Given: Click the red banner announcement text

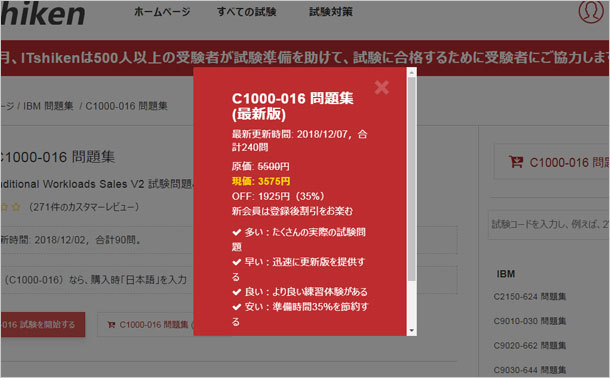Looking at the screenshot, I should pyautogui.click(x=305, y=58).
